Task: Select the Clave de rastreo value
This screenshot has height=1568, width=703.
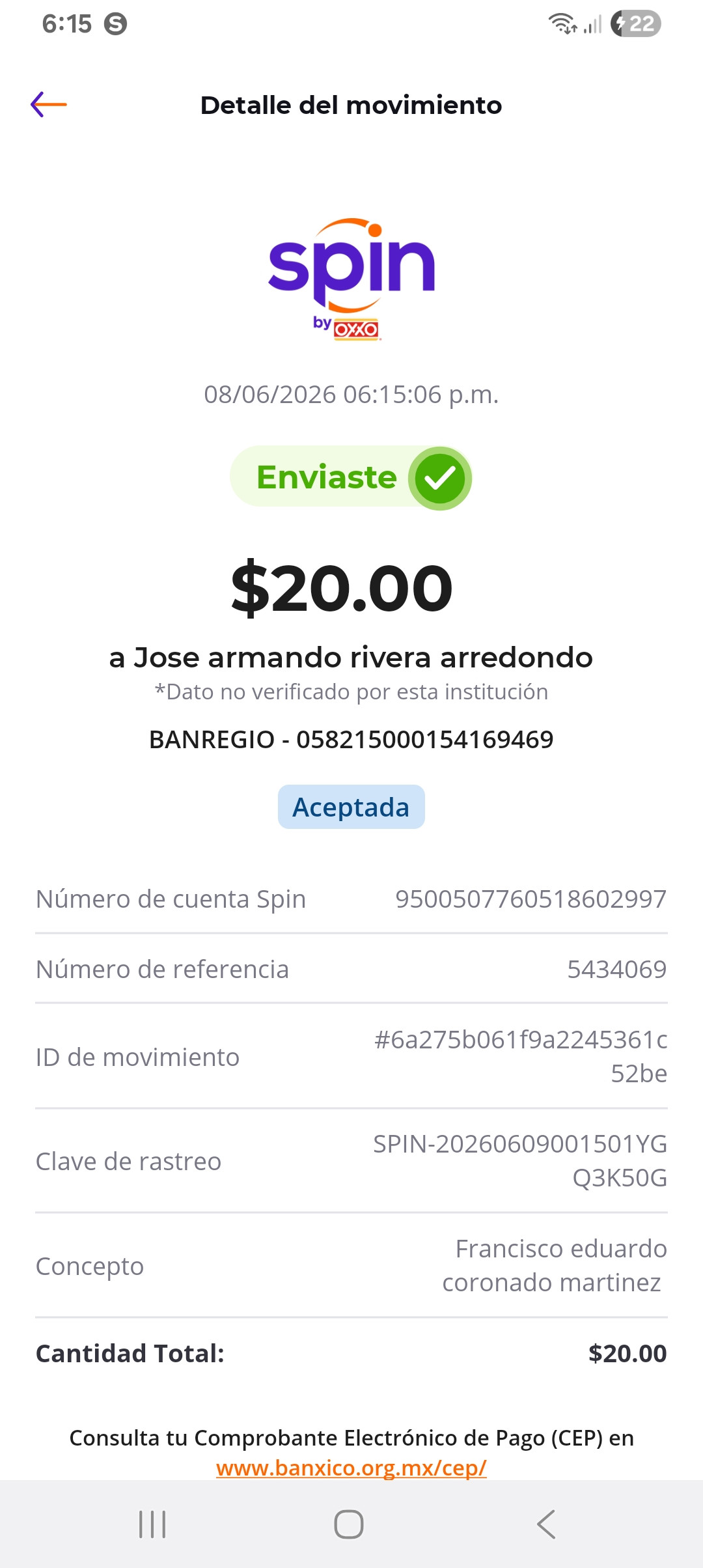Action: (x=520, y=1160)
